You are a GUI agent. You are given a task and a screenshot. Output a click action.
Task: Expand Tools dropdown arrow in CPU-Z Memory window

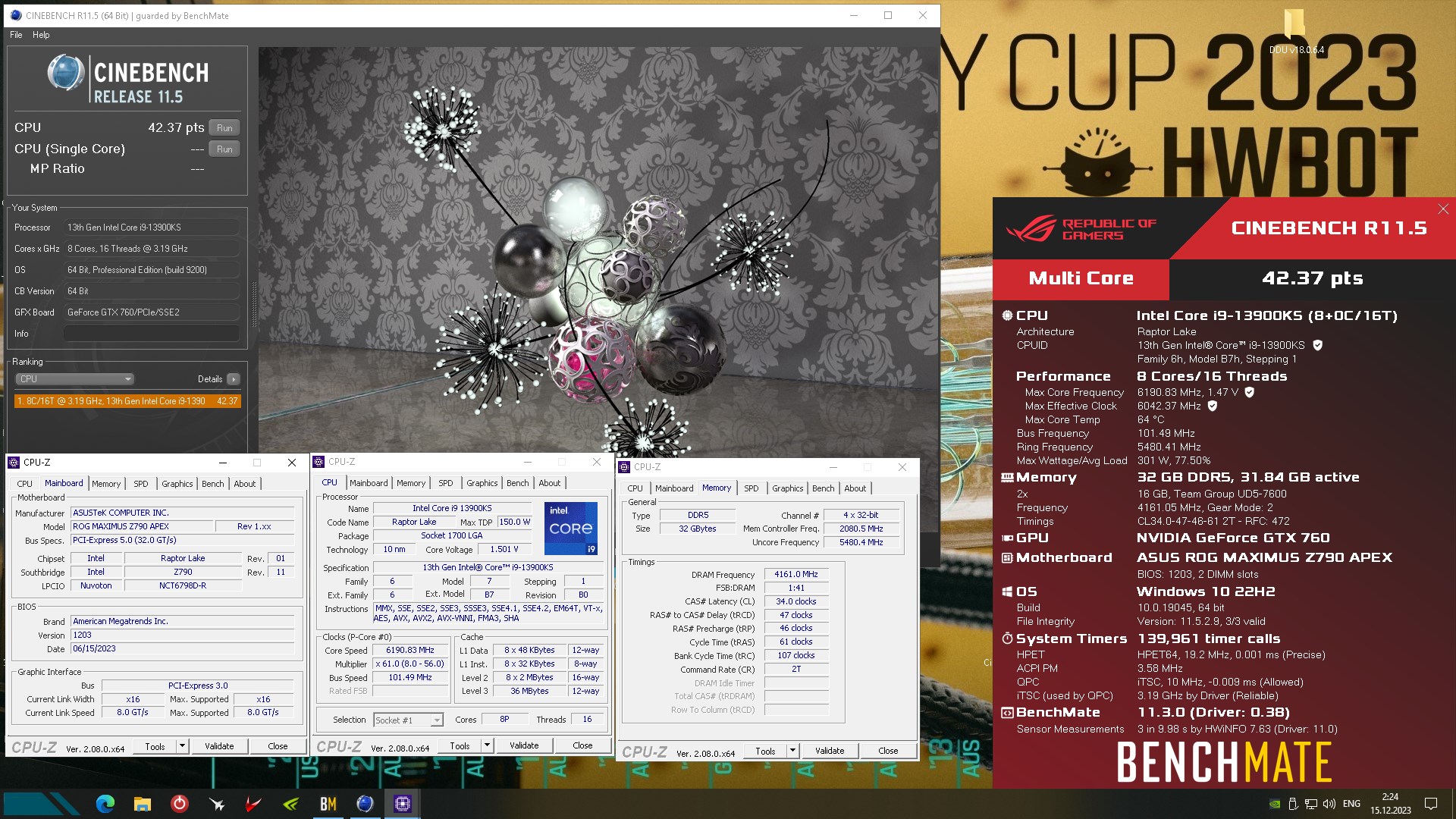pos(792,751)
